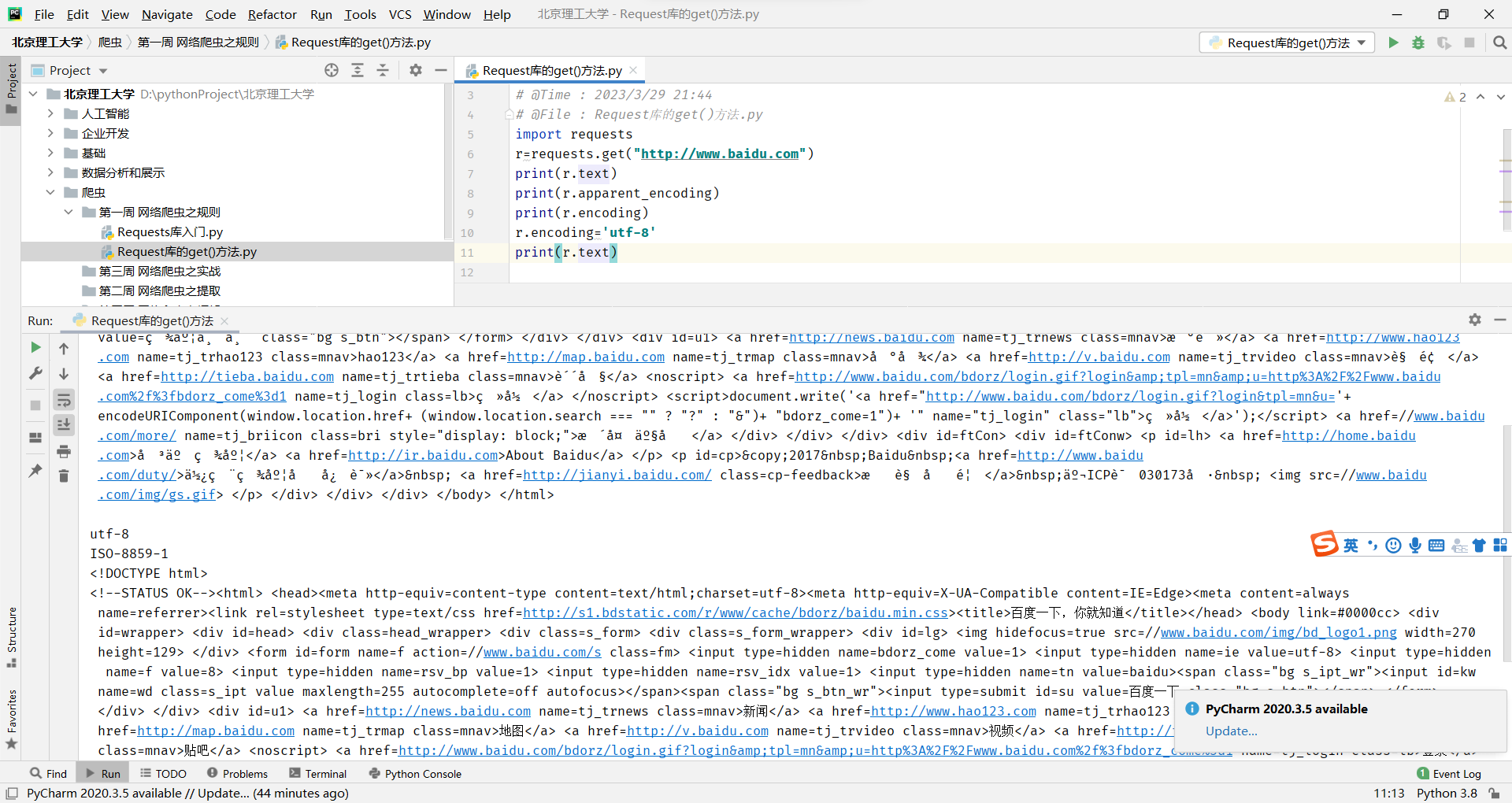Run the current configuration with green play
Image resolution: width=1512 pixels, height=803 pixels.
[x=1393, y=43]
